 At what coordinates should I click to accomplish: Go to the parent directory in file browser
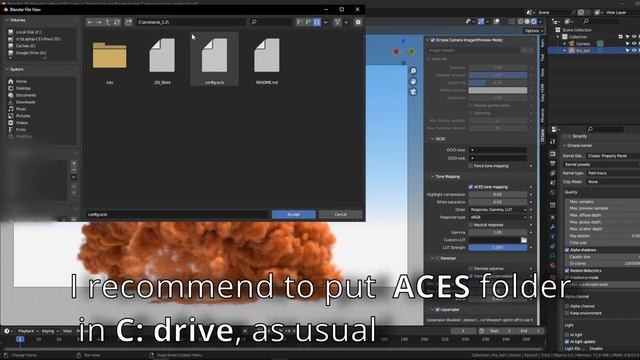pos(108,22)
